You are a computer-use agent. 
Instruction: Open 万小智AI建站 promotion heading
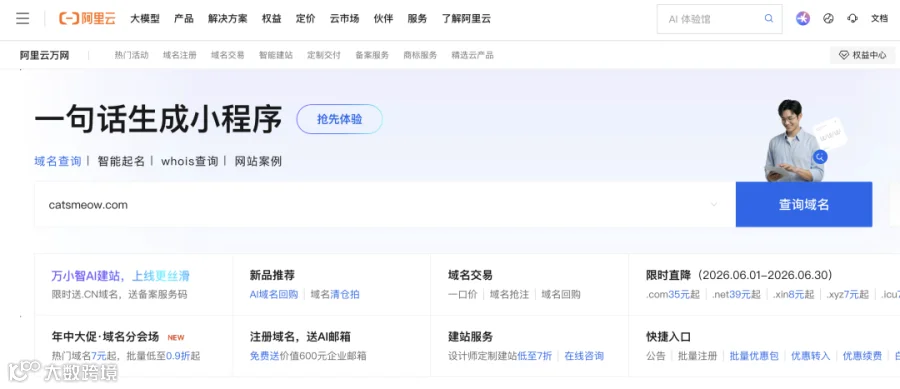click(121, 276)
